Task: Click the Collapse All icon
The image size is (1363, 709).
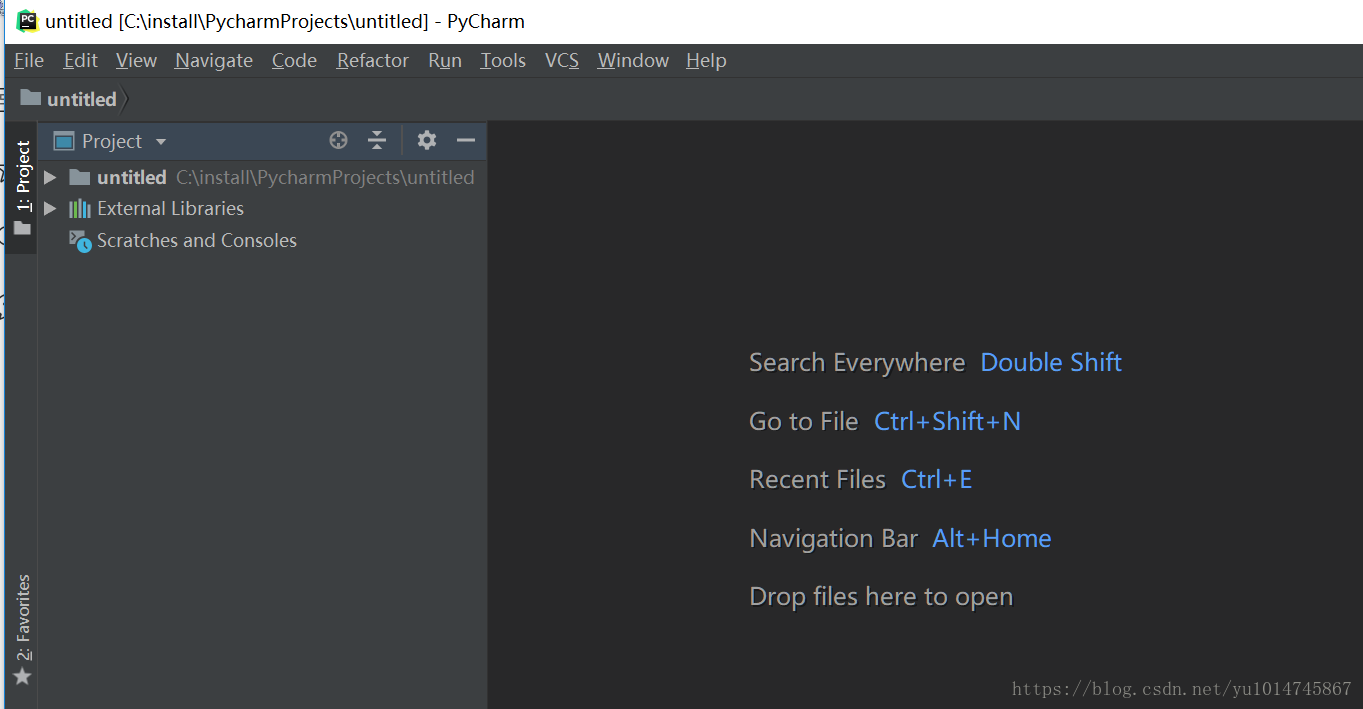Action: [x=377, y=141]
